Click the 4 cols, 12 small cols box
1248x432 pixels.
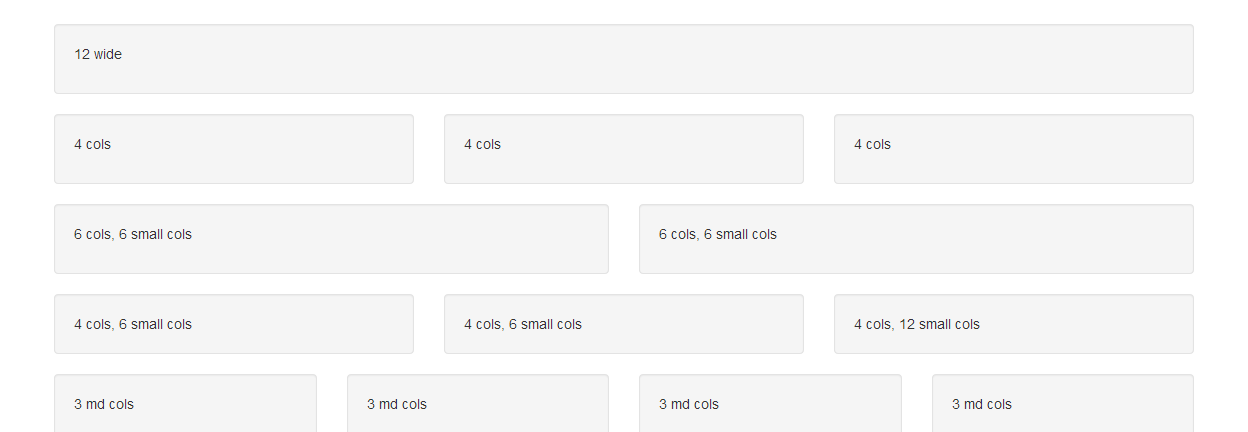click(1014, 324)
